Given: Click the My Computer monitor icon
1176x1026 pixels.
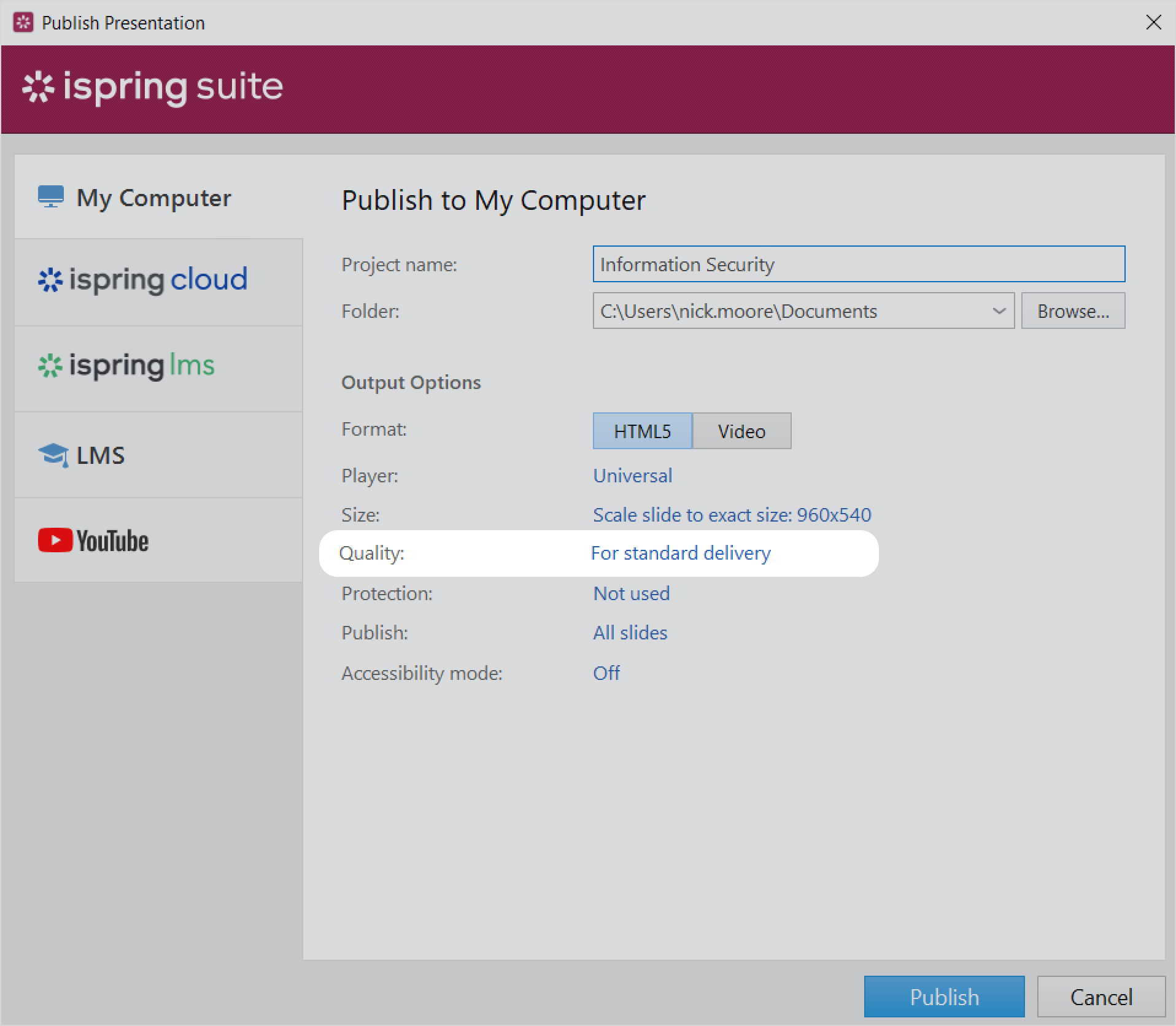Looking at the screenshot, I should point(51,197).
